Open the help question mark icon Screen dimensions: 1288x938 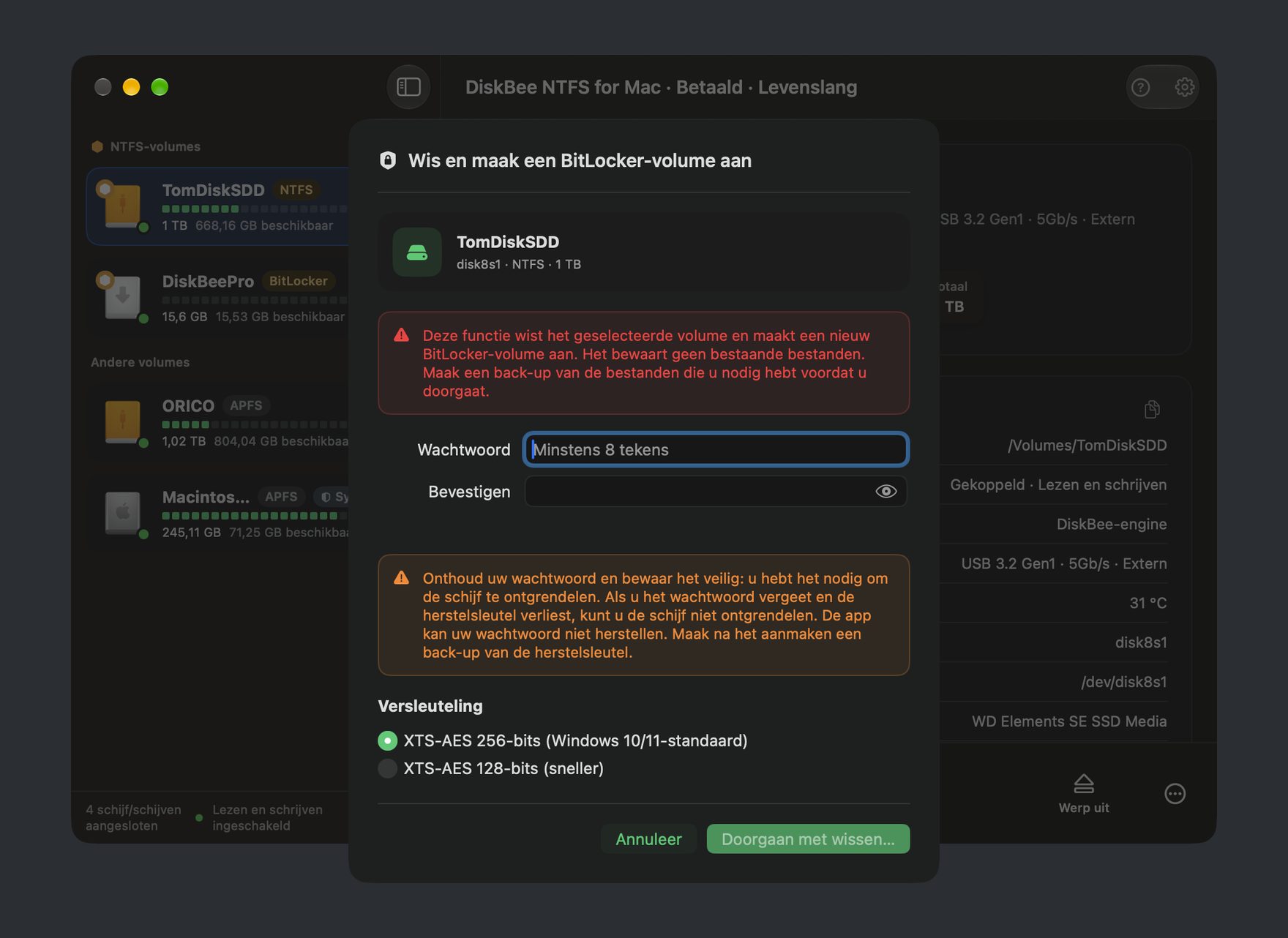1140,88
